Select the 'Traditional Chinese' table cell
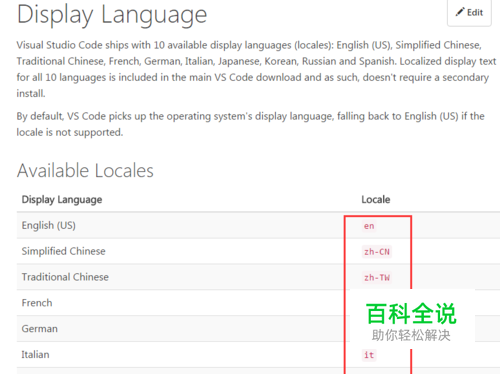The height and width of the screenshot is (374, 500). click(65, 277)
